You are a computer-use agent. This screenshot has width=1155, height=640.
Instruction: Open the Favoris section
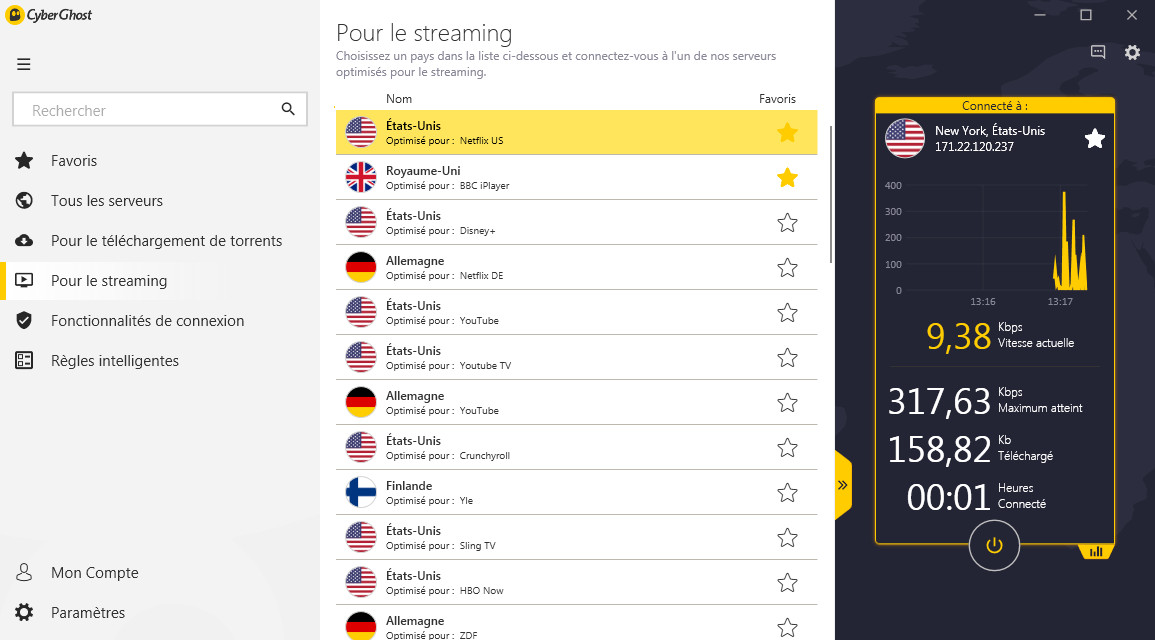74,161
